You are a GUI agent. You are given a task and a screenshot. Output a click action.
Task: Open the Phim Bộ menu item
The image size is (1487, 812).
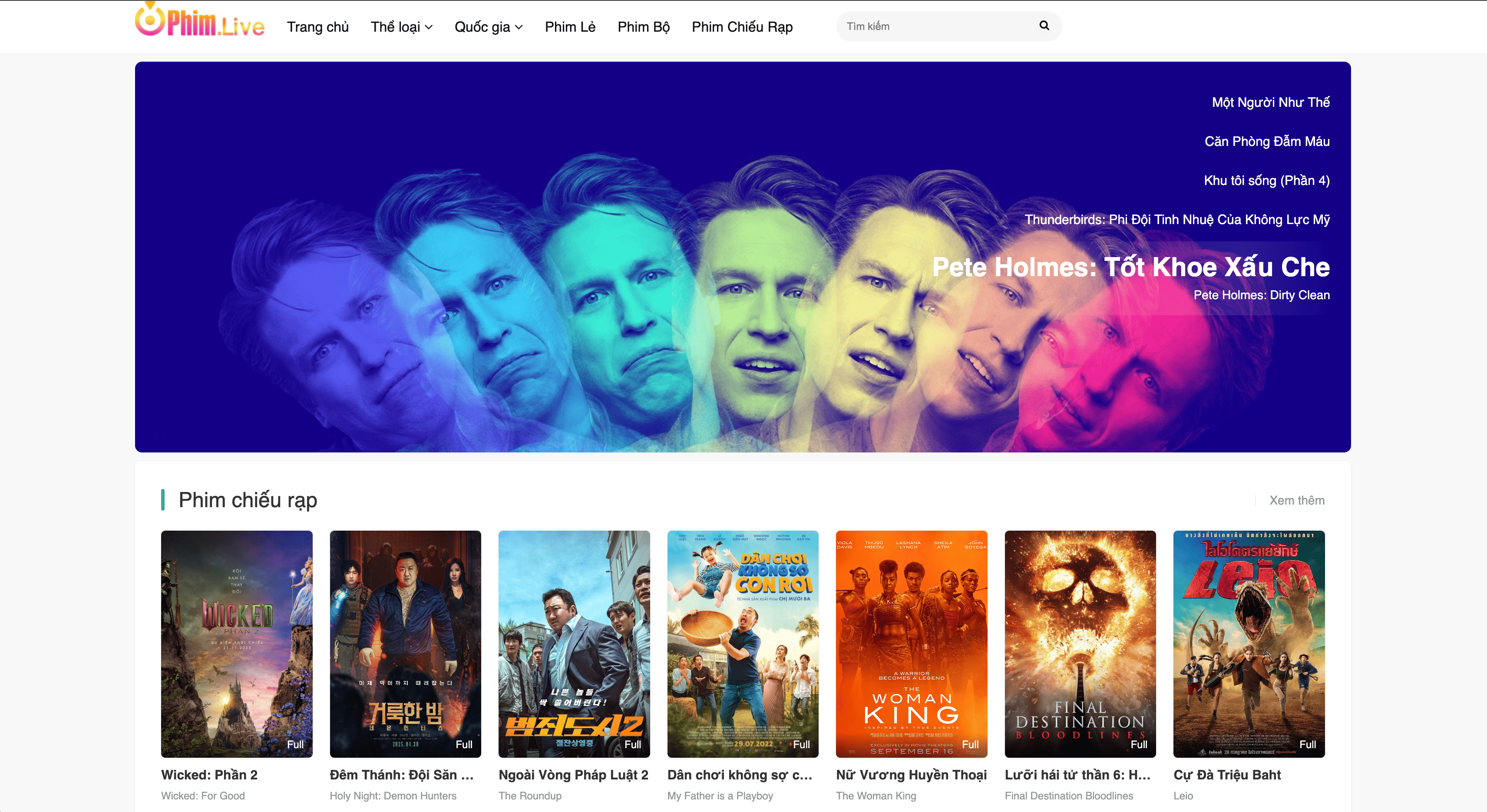643,27
